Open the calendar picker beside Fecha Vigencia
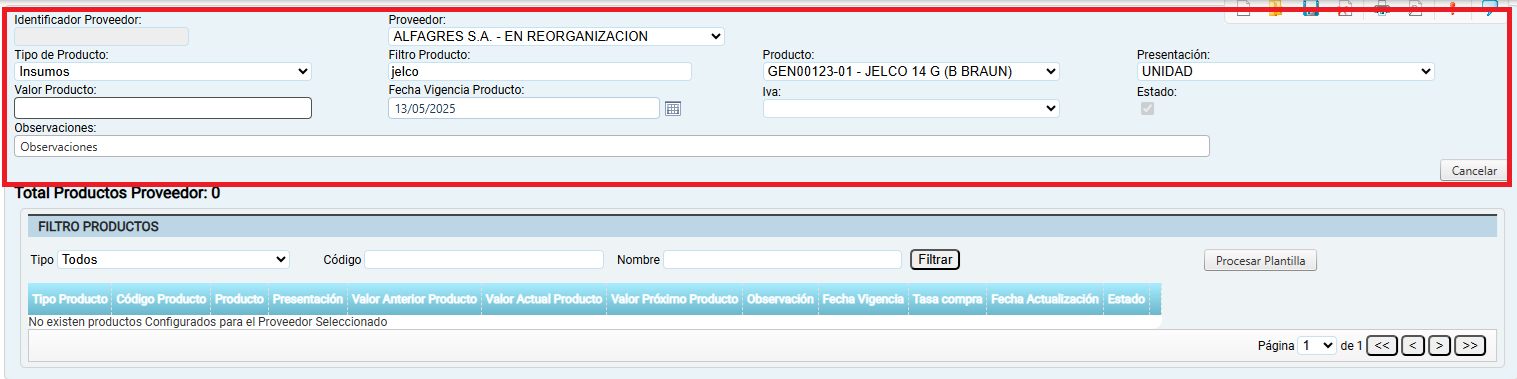The image size is (1517, 379). (673, 108)
